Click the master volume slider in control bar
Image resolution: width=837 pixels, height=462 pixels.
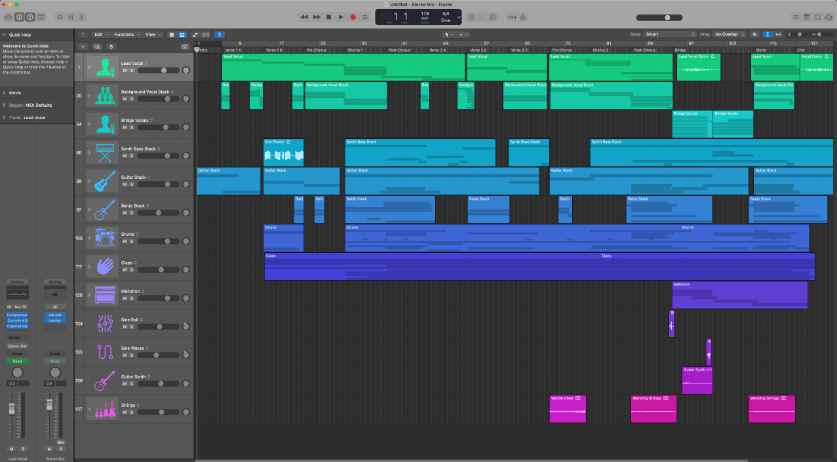659,17
